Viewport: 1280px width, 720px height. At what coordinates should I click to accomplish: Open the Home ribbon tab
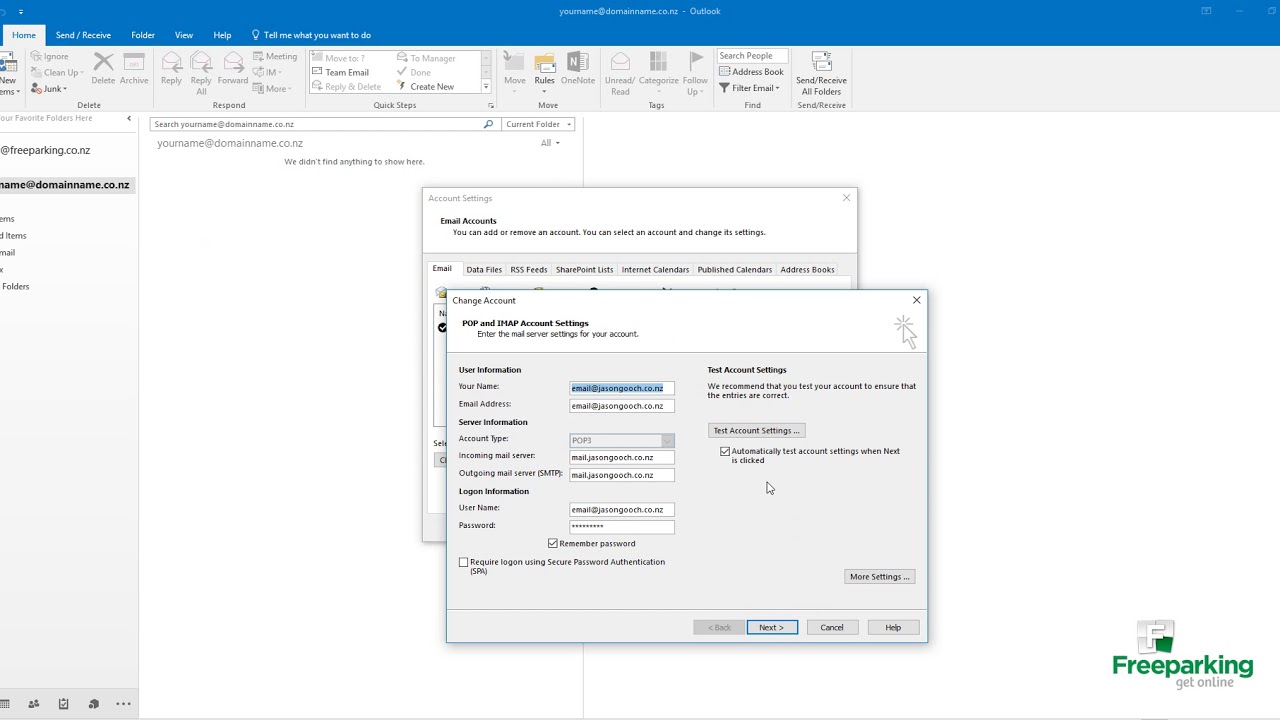coord(24,35)
